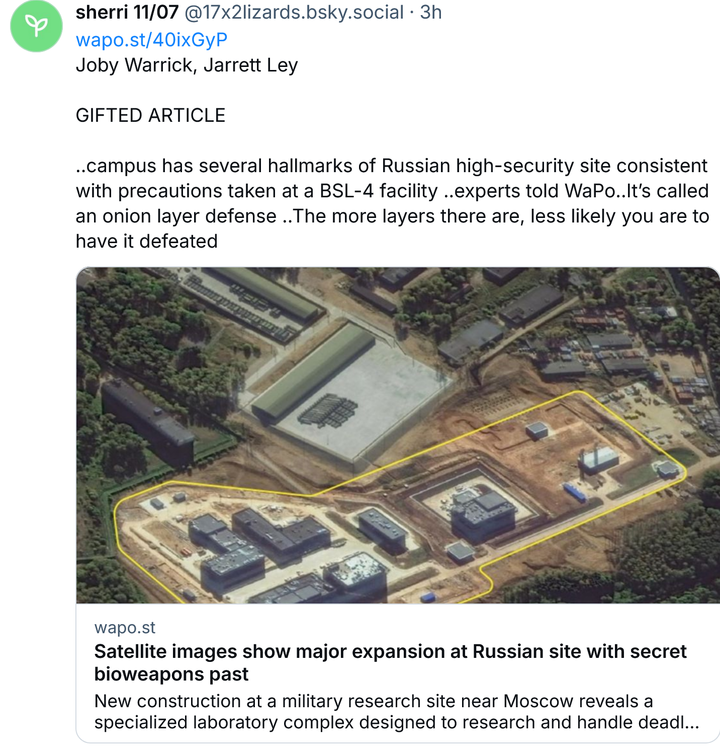Open the satellite image link preview
The width and height of the screenshot is (720, 750).
tap(398, 435)
